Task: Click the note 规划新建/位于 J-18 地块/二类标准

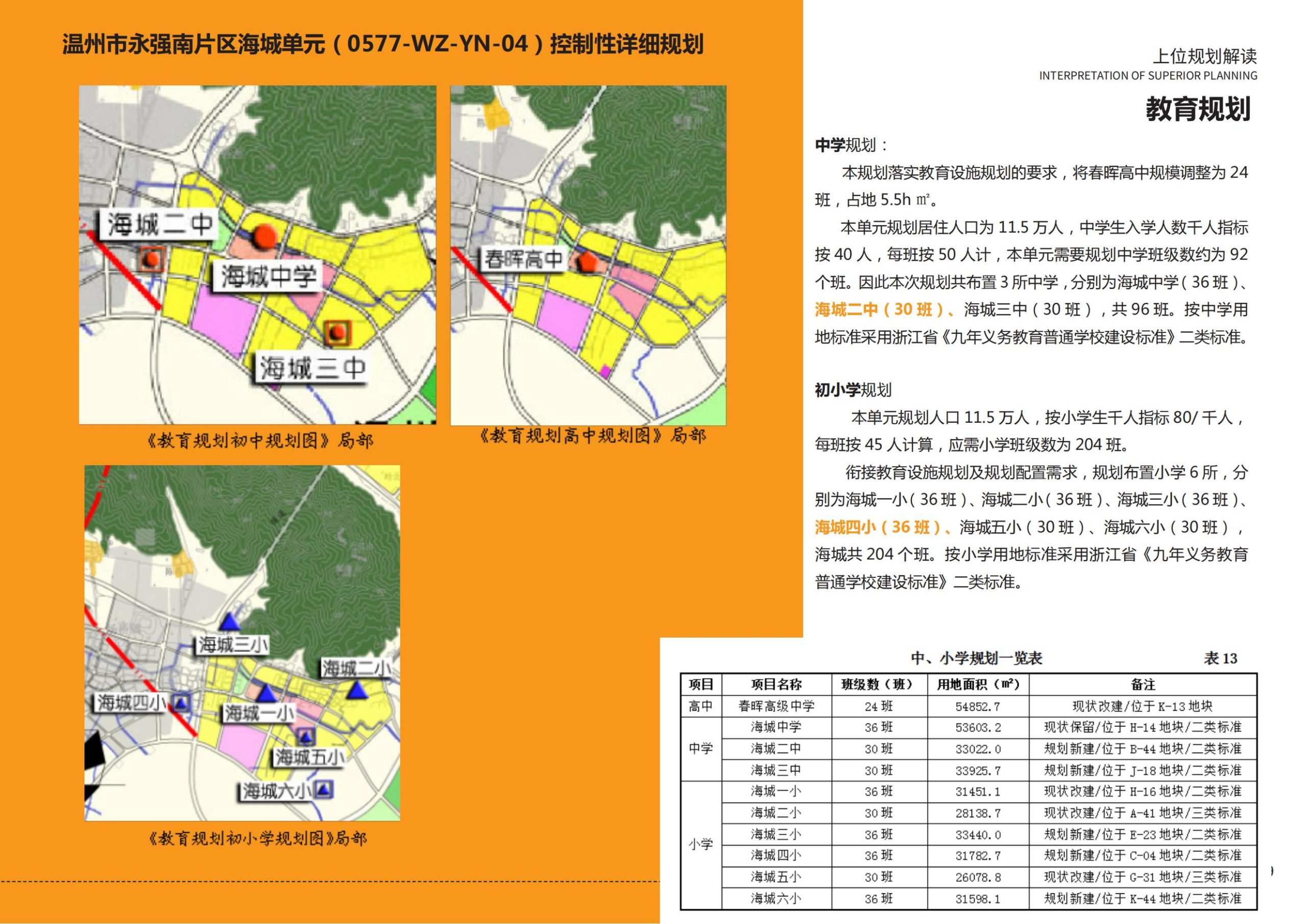Action: click(x=1143, y=770)
